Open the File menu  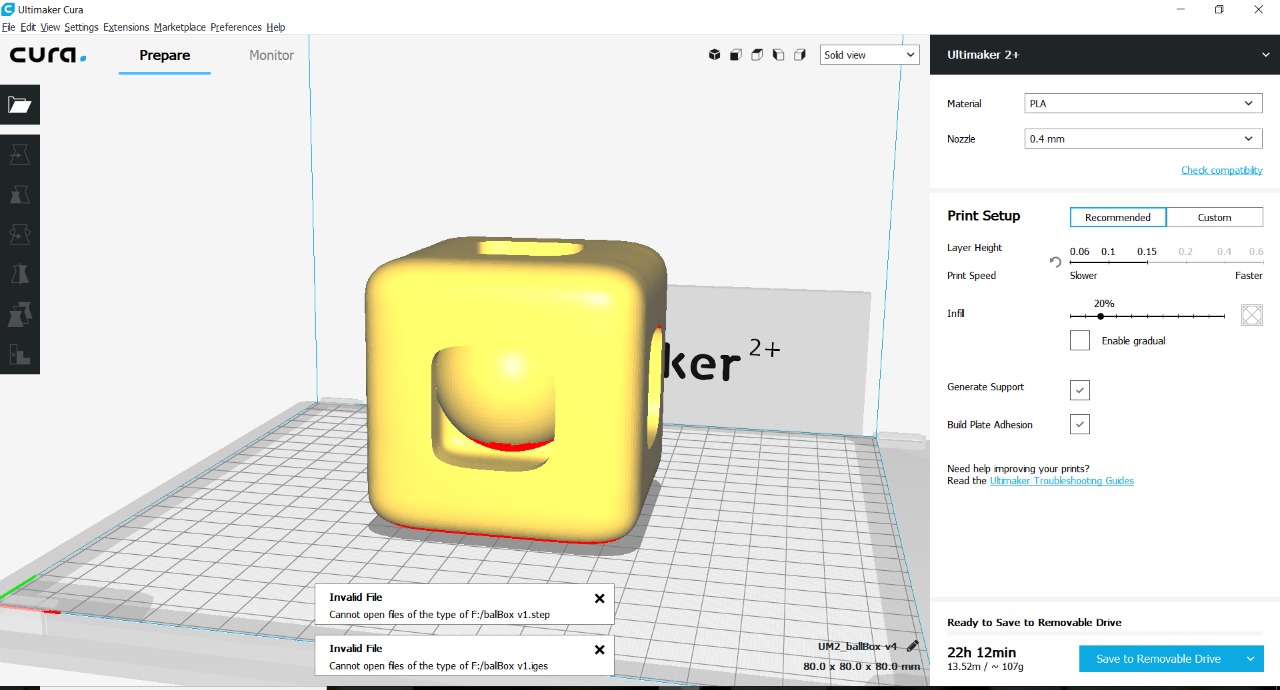[8, 27]
